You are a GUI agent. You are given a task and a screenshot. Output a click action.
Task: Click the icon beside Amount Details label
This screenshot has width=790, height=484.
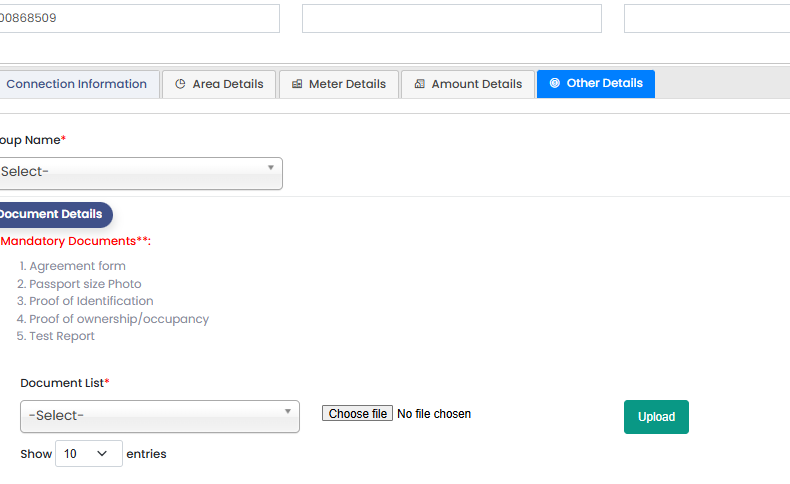click(x=419, y=85)
